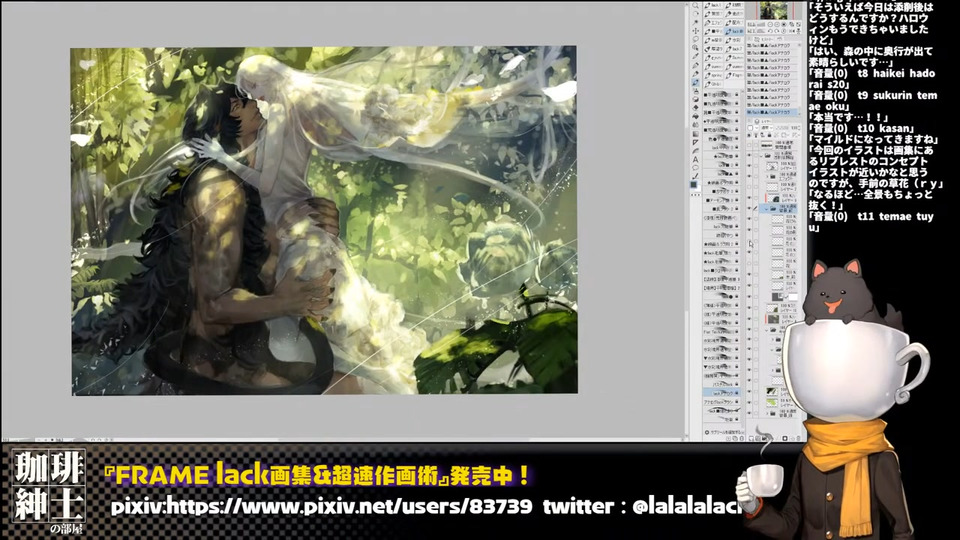Toggle visibility of レイヤー4
Viewport: 960px width, 540px height.
(749, 319)
